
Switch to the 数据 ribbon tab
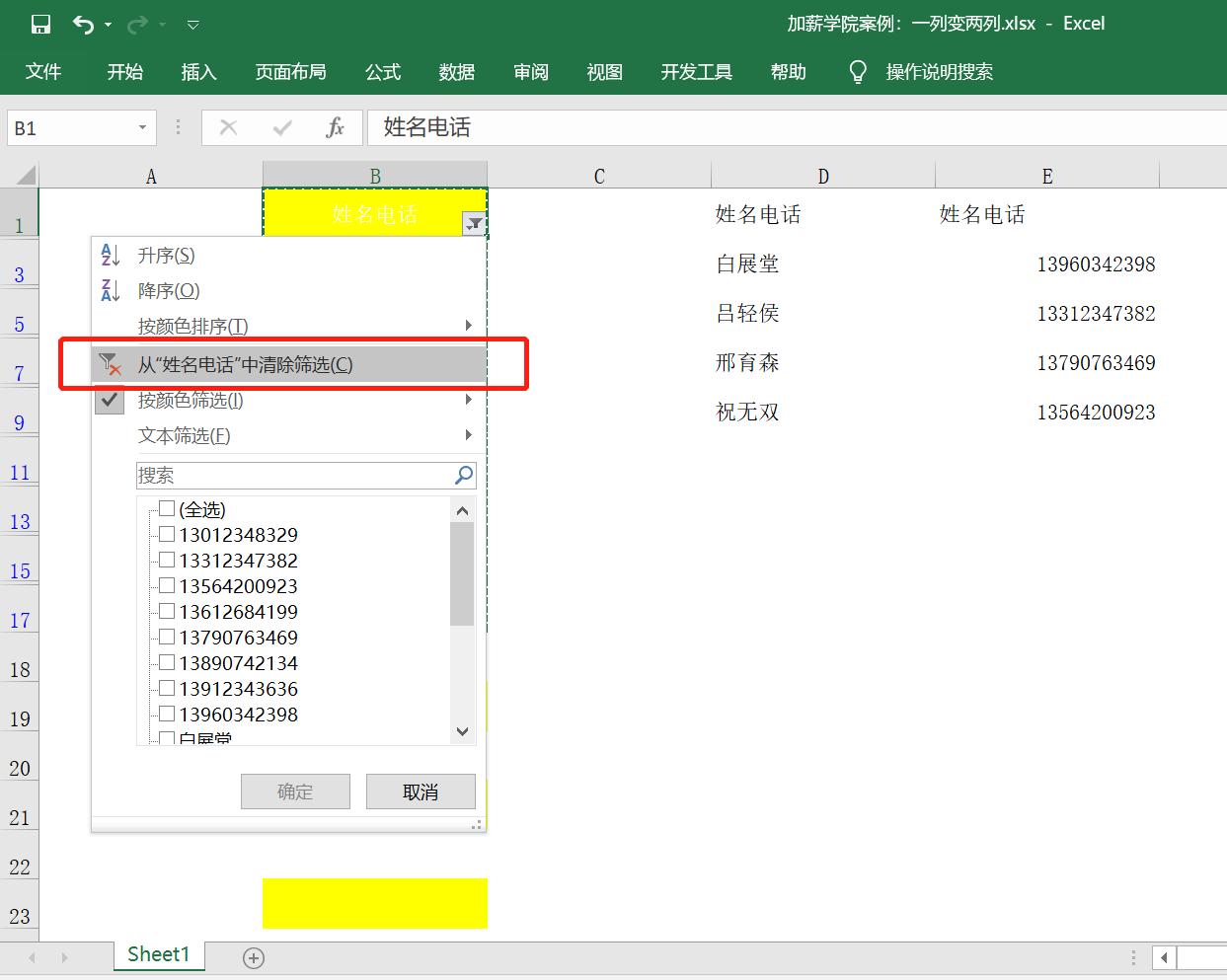[455, 71]
